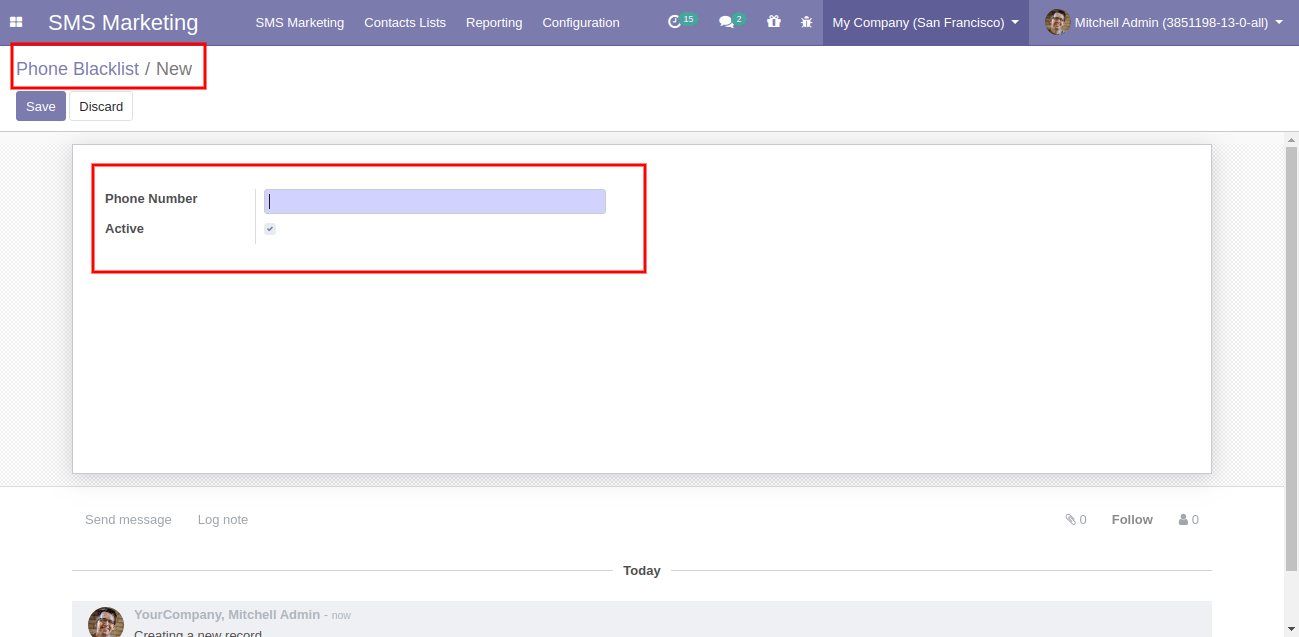
Task: Click YourCompany, Mitchell Admin message author
Action: (227, 614)
